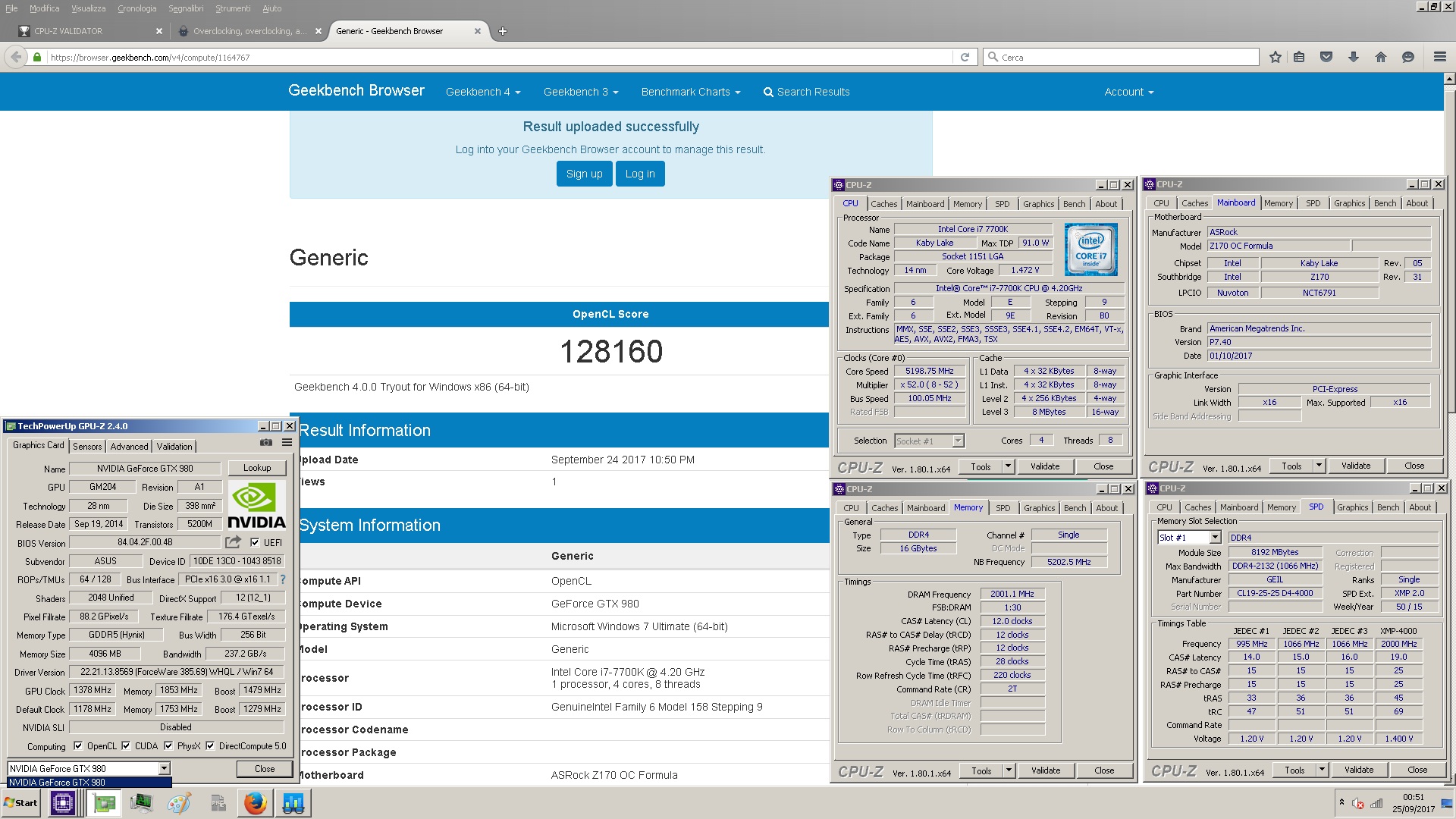Click the Firefox back arrow button

click(16, 57)
